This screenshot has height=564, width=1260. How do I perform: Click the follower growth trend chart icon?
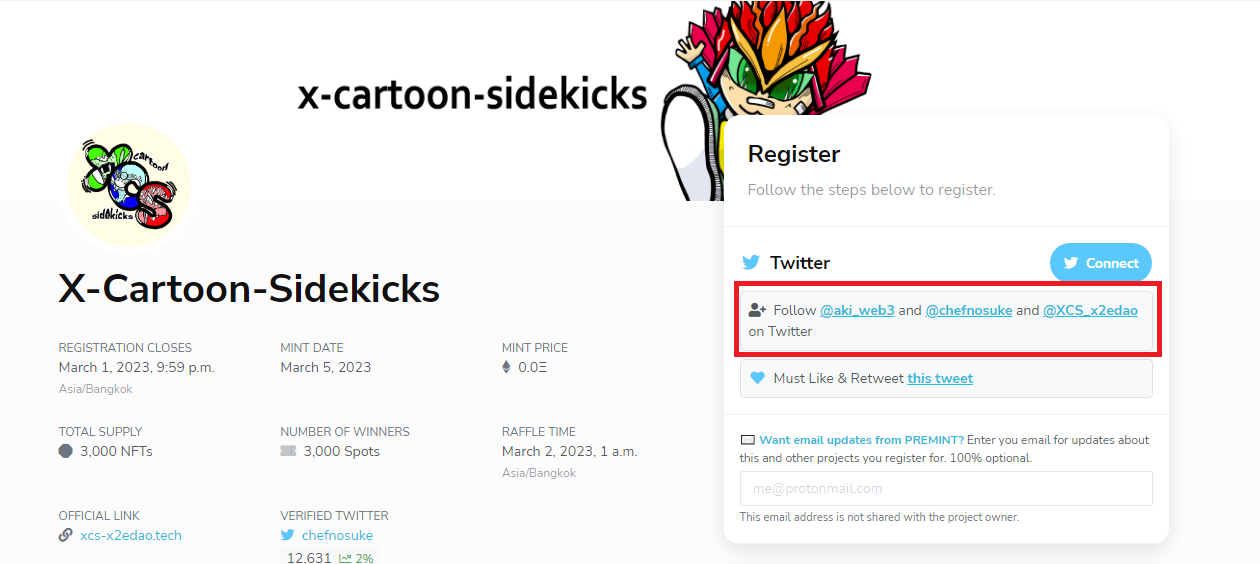coord(345,558)
